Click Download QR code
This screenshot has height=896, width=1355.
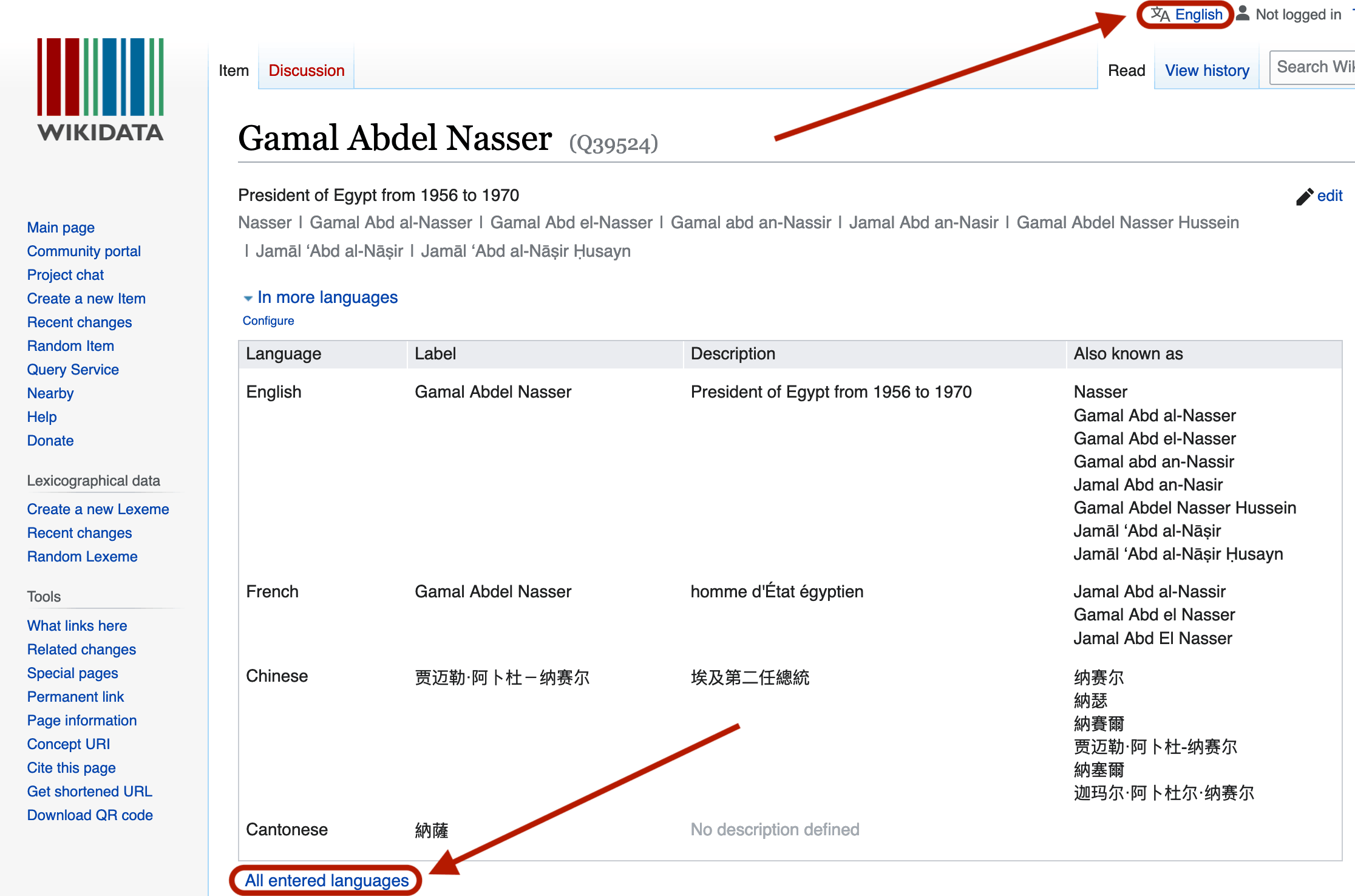coord(90,815)
